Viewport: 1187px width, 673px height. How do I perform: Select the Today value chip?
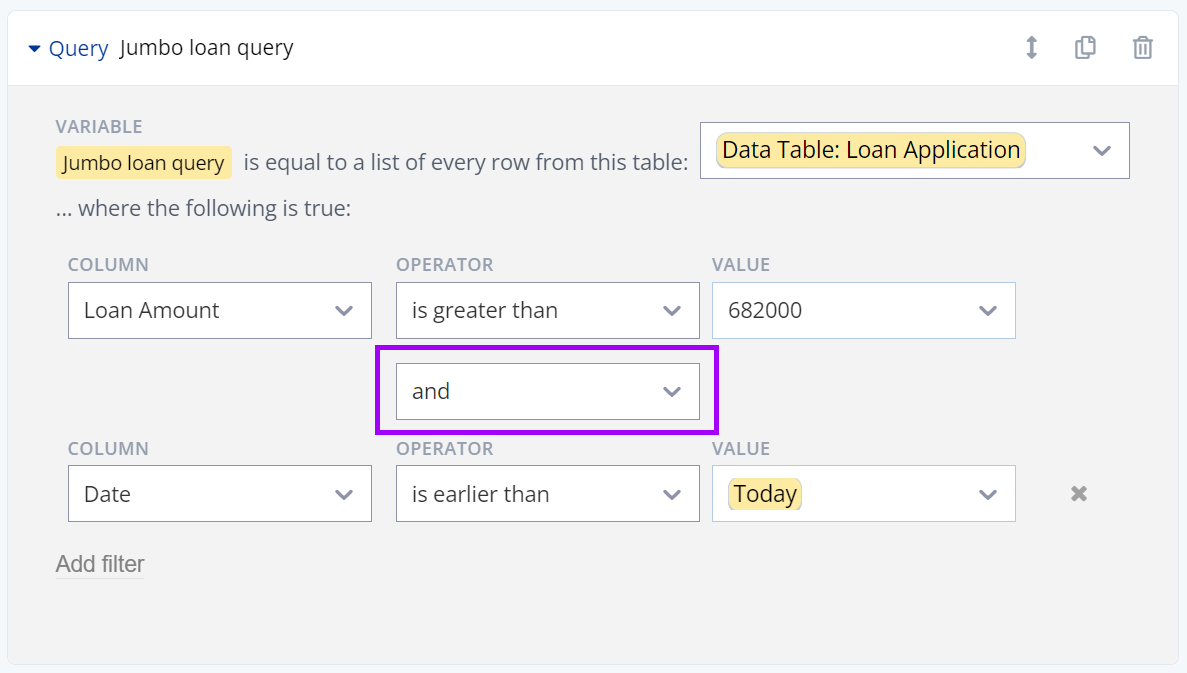click(766, 493)
